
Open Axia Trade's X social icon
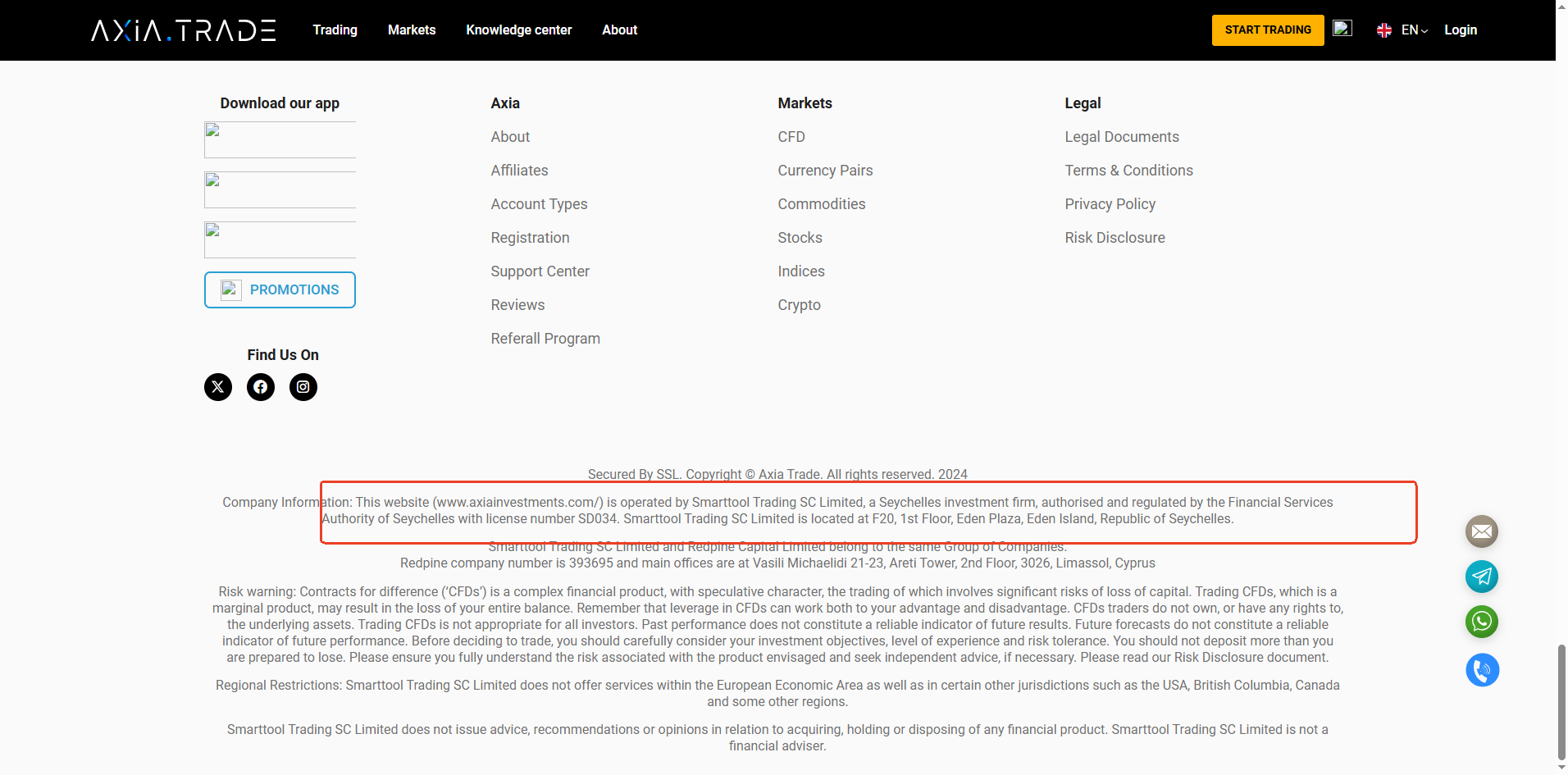[x=217, y=386]
